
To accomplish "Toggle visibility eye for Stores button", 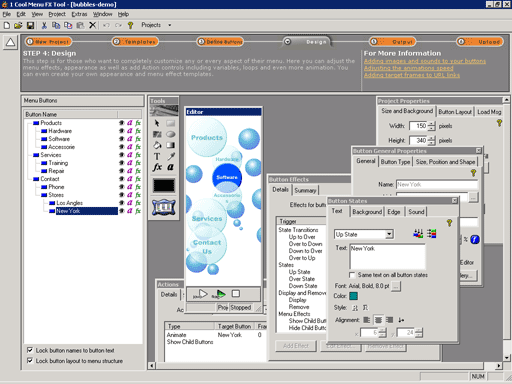I will [x=122, y=195].
